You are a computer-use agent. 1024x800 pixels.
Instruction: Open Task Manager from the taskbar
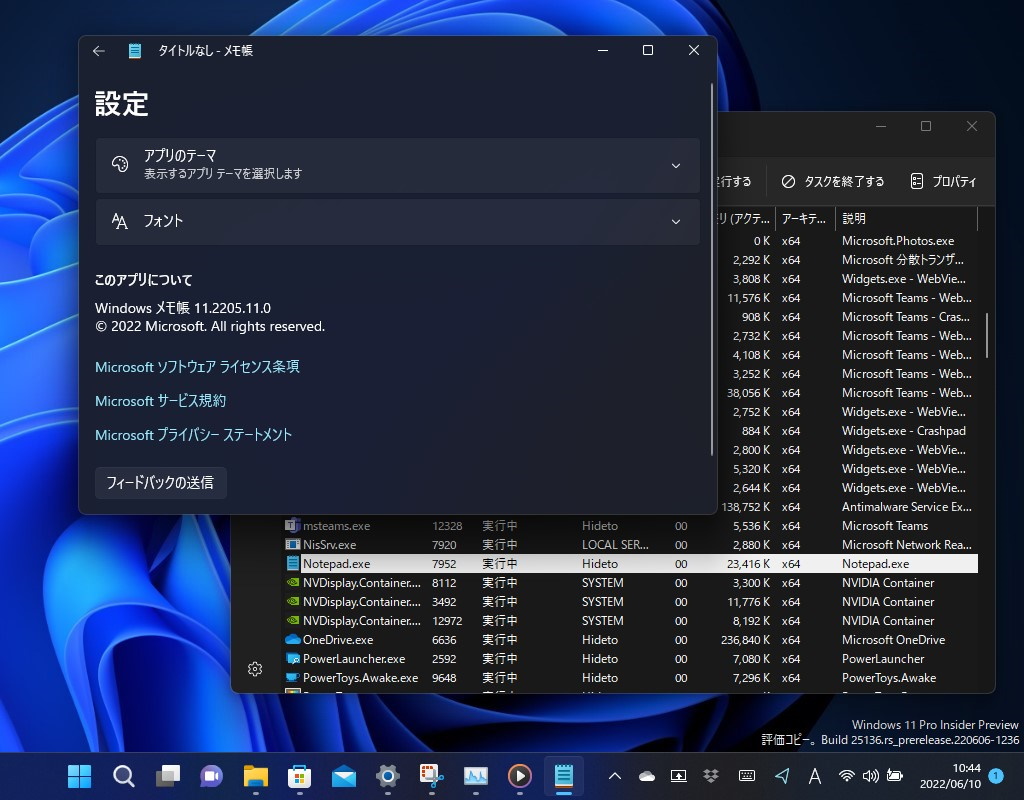pyautogui.click(x=476, y=776)
